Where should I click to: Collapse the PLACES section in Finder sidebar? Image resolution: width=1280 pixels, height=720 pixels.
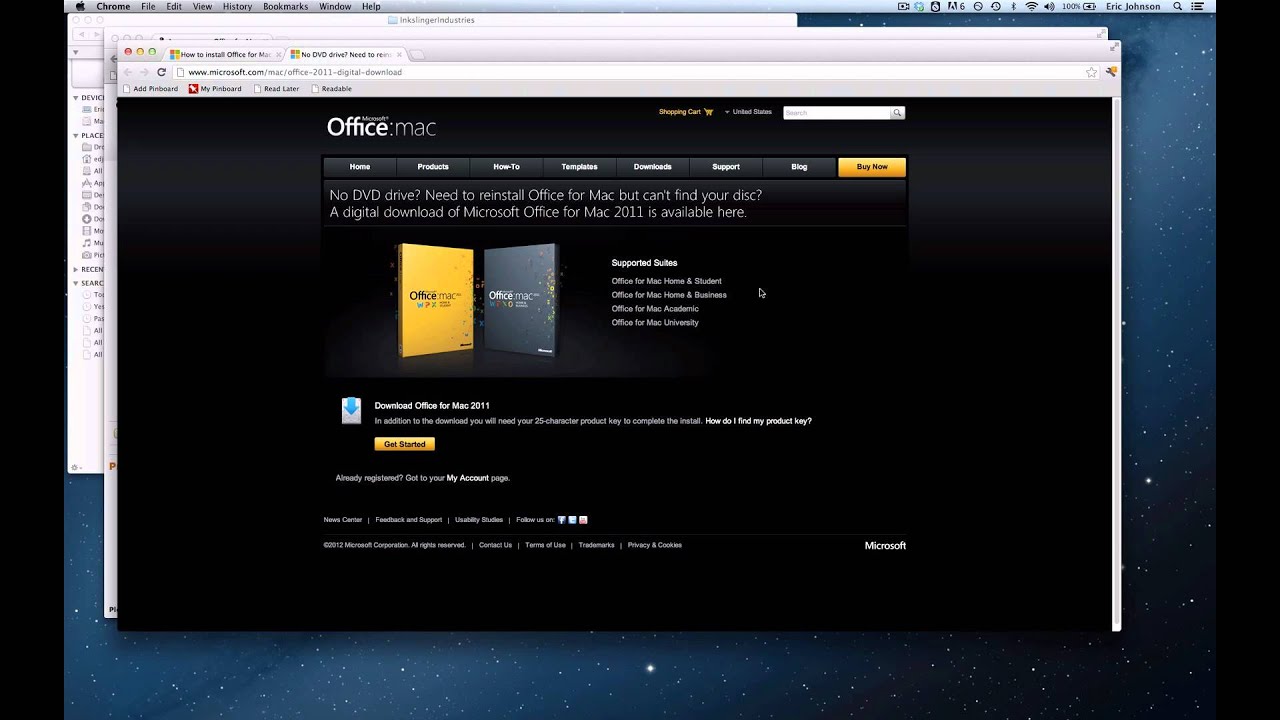pos(75,135)
